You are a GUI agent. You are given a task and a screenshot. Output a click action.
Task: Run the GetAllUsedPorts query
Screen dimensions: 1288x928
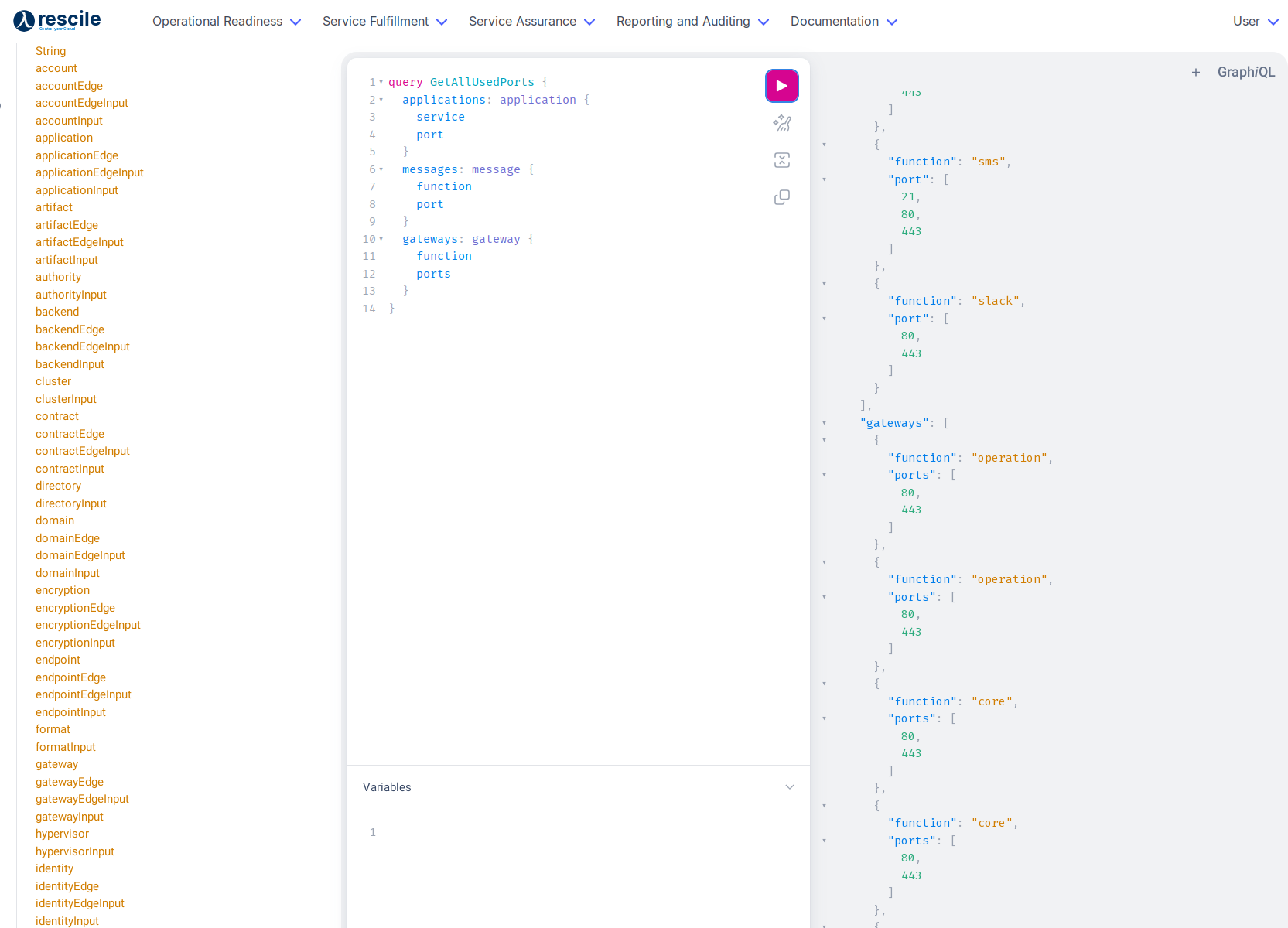(x=781, y=86)
